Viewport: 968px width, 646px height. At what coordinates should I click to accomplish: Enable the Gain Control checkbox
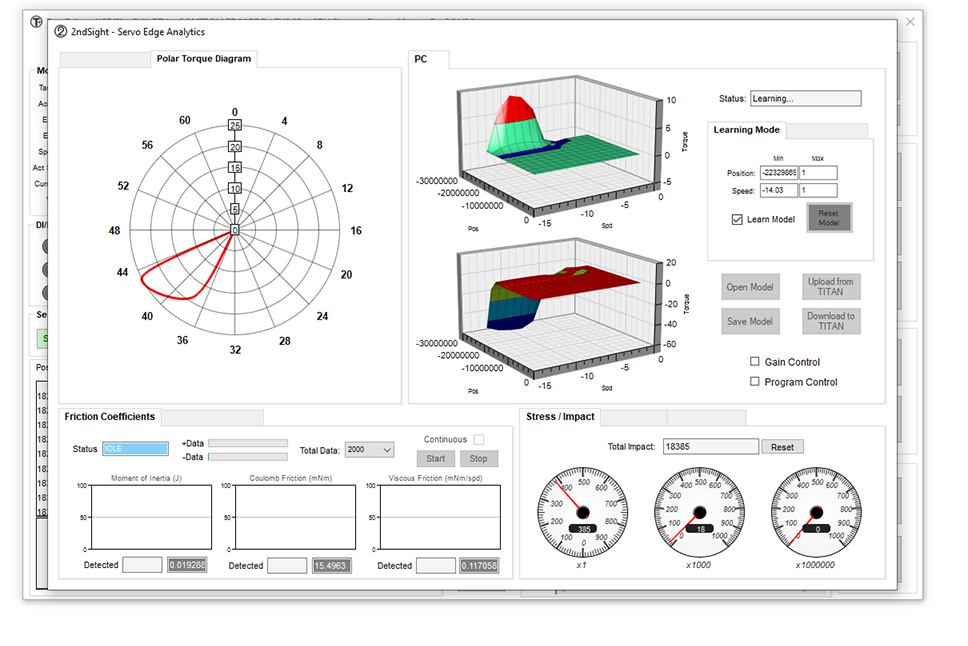[x=755, y=362]
